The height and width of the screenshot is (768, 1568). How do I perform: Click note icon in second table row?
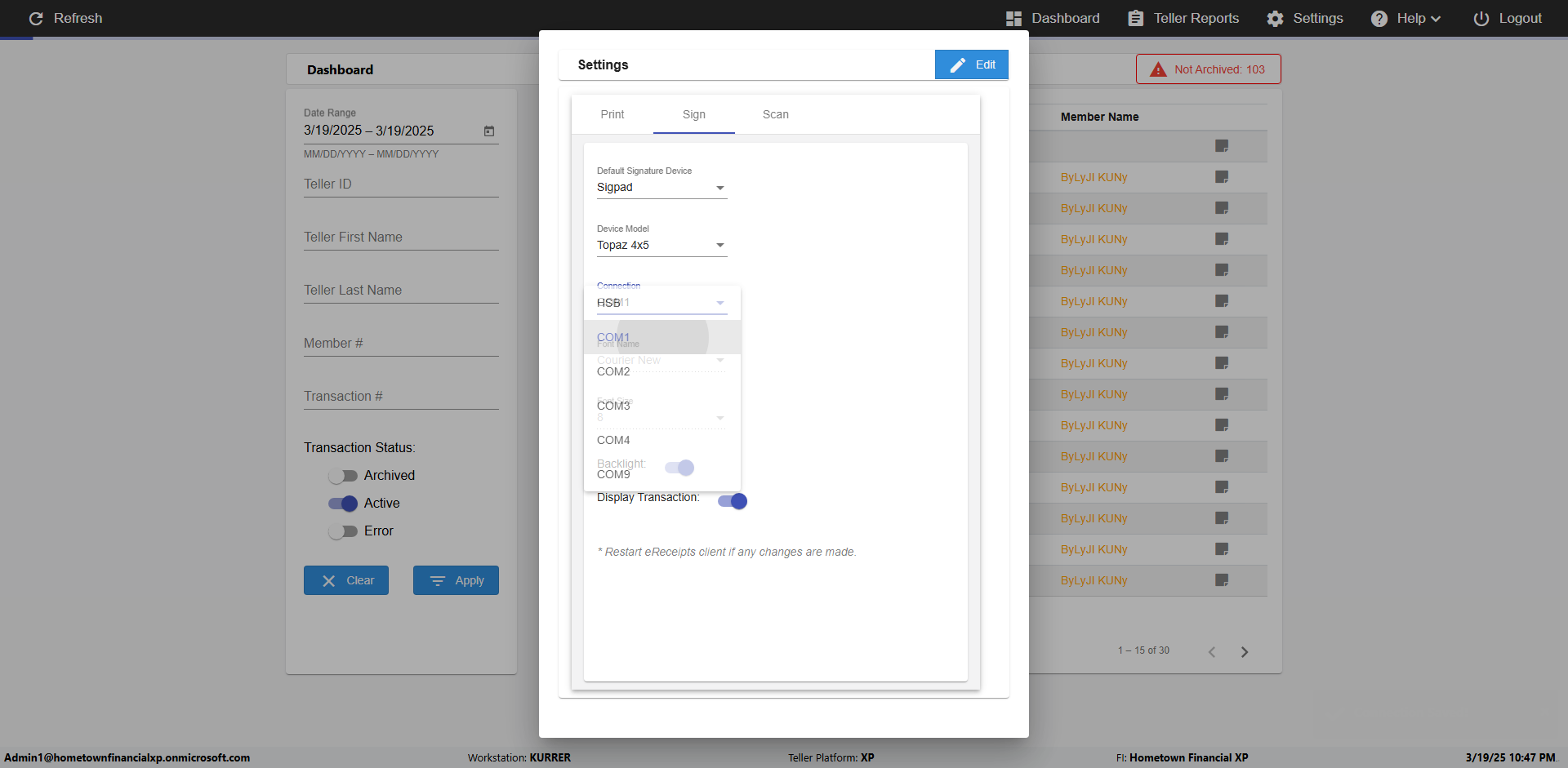tap(1222, 177)
